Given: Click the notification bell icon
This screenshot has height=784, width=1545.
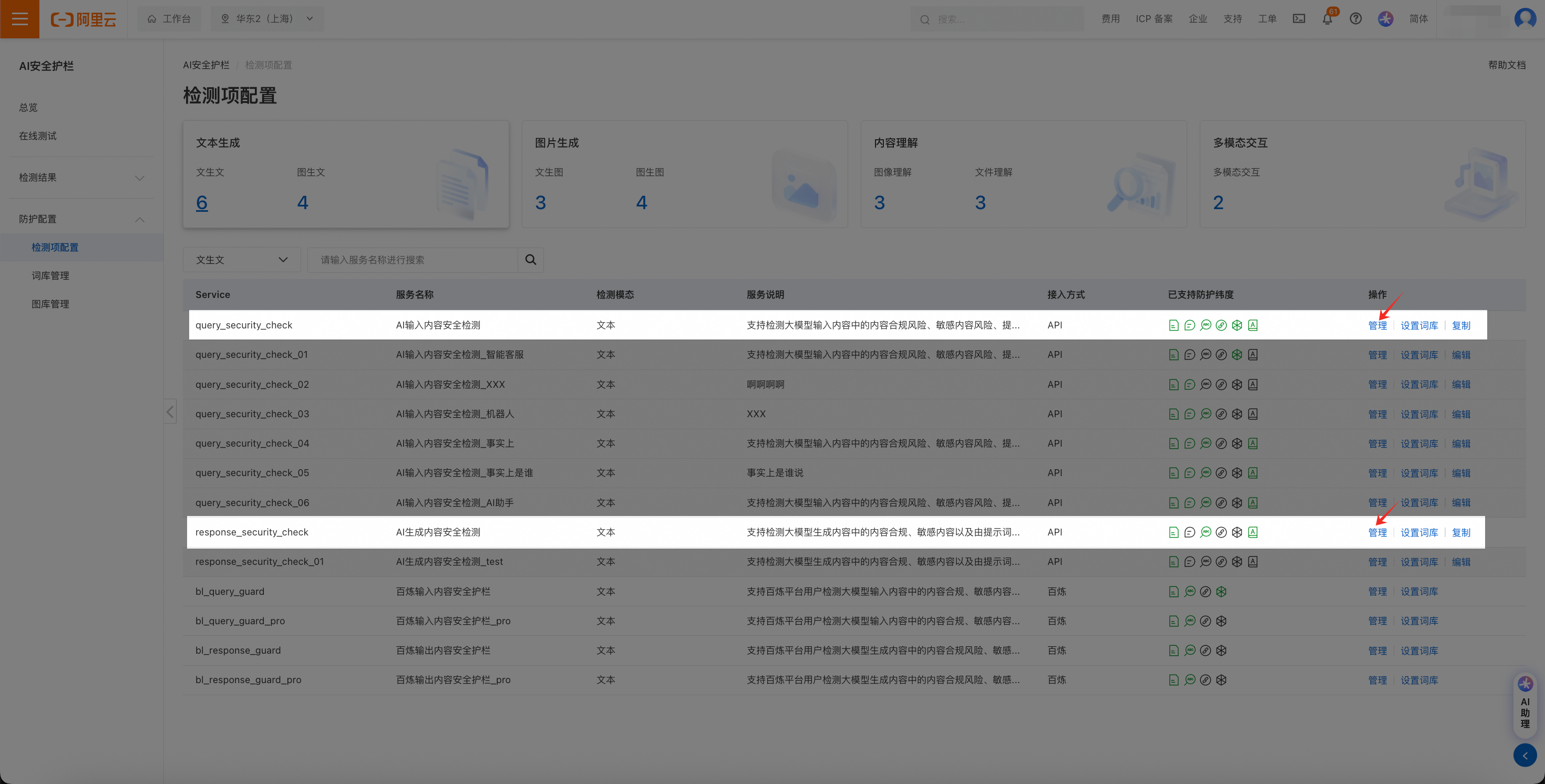Looking at the screenshot, I should point(1327,19).
